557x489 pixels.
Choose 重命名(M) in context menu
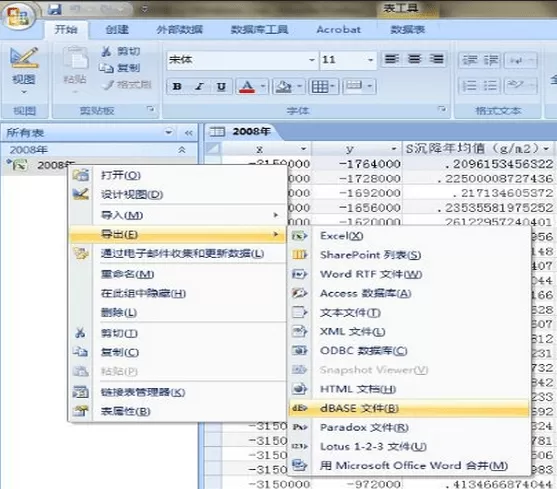tap(177, 274)
